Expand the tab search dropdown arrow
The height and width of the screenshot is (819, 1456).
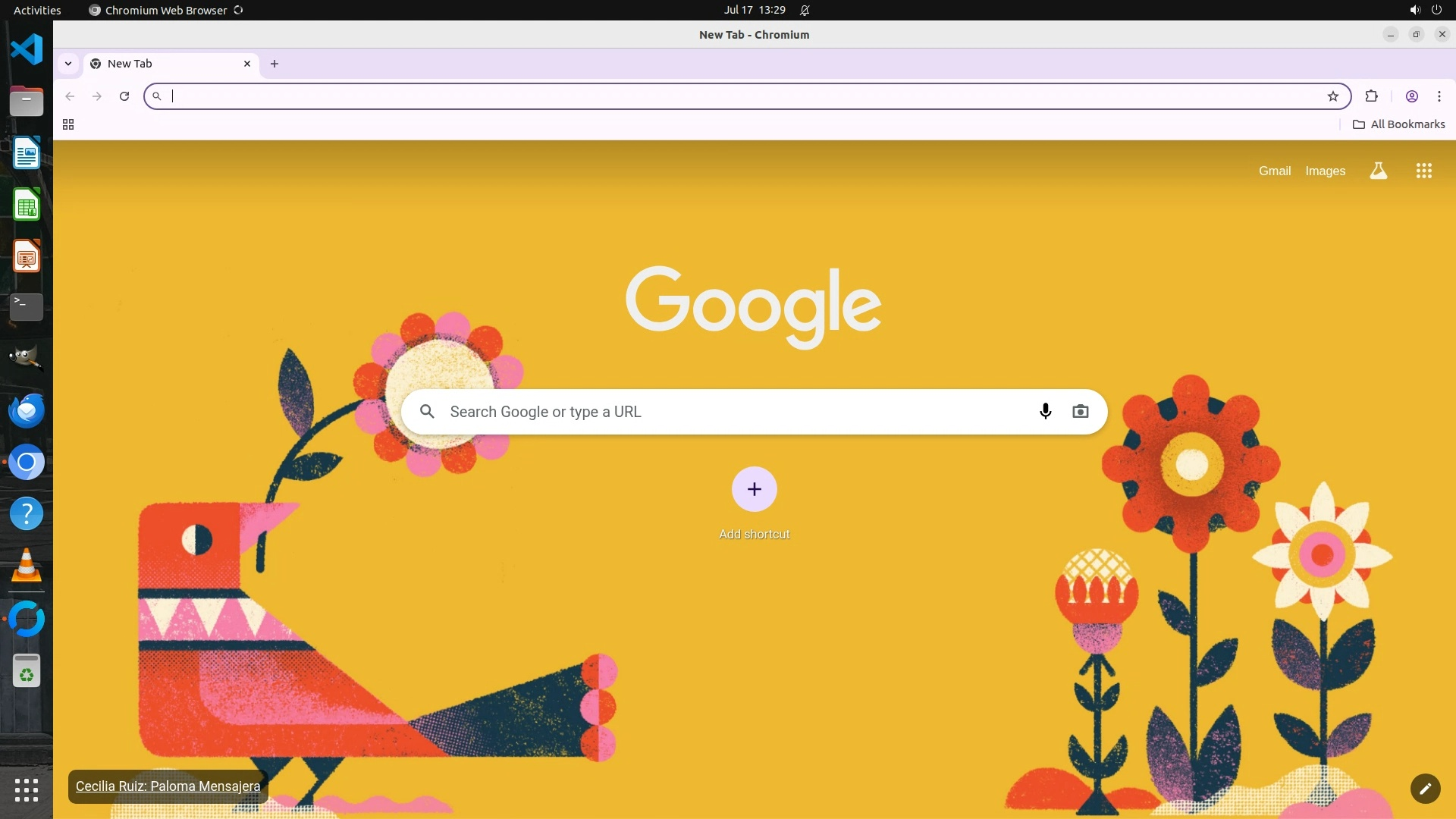[68, 64]
